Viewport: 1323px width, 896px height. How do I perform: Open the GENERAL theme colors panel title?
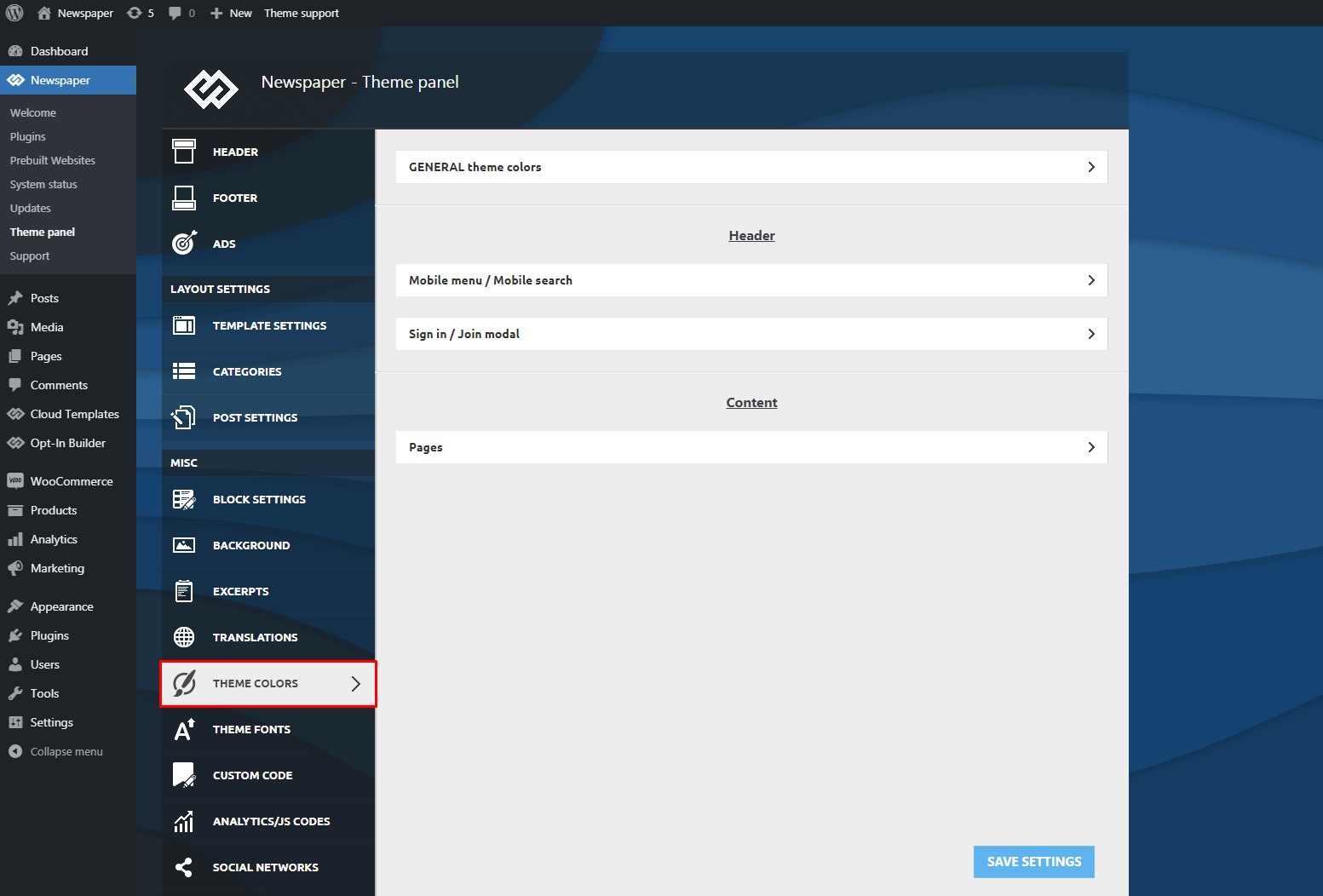tap(475, 167)
